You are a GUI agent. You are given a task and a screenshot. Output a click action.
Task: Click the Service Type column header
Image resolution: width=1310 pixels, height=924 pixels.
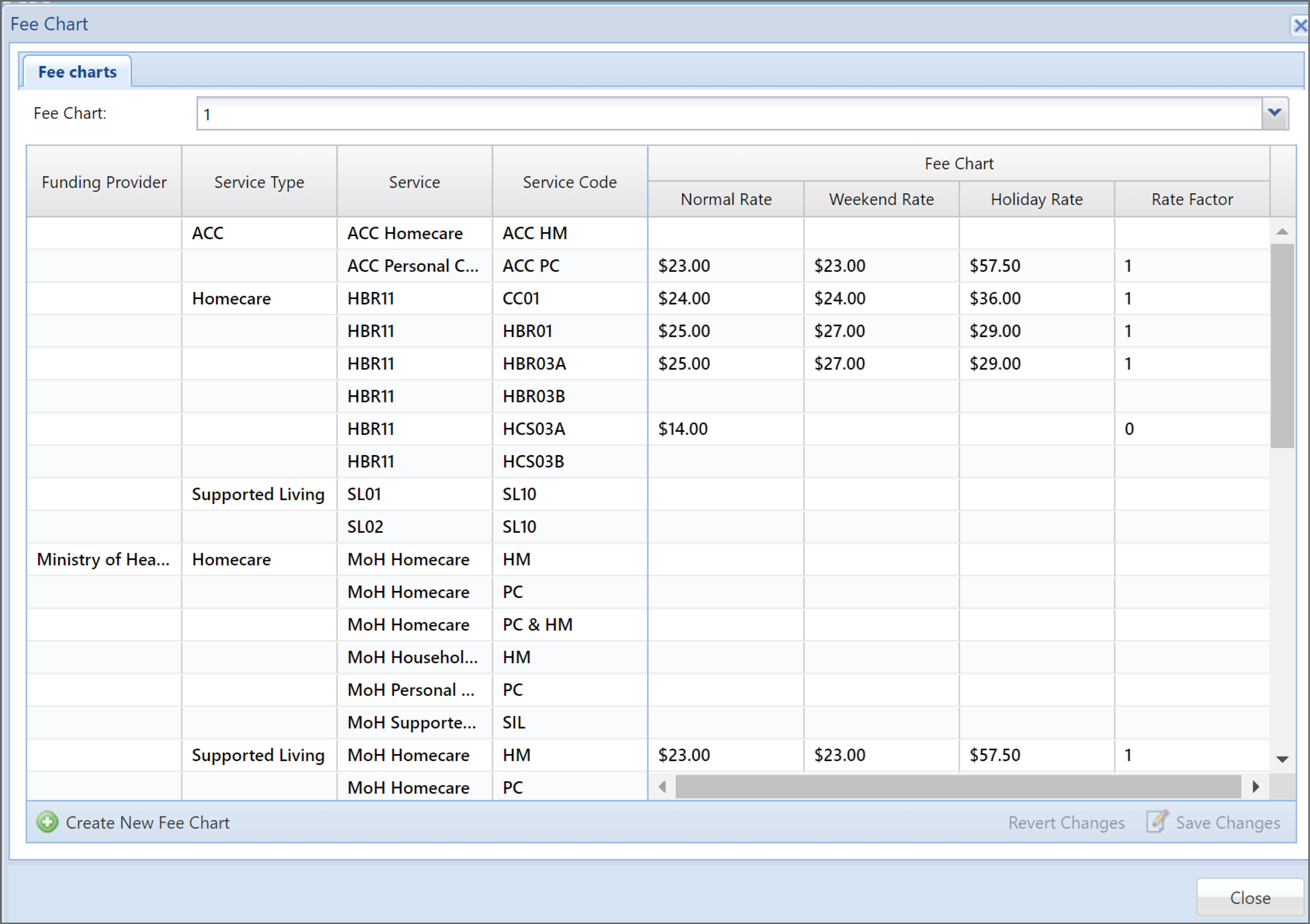259,182
